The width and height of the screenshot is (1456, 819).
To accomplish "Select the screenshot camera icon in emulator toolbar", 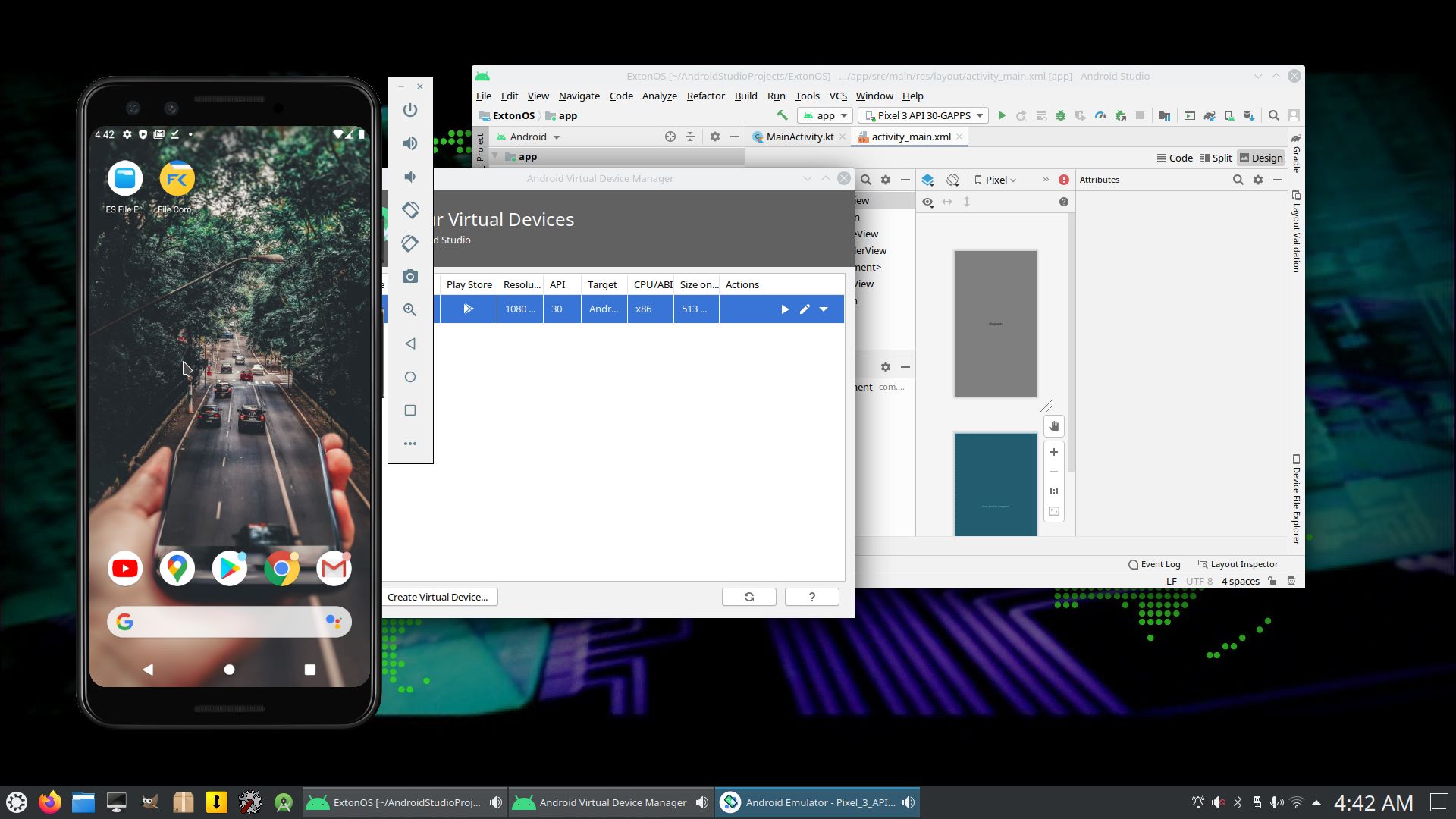I will point(410,277).
